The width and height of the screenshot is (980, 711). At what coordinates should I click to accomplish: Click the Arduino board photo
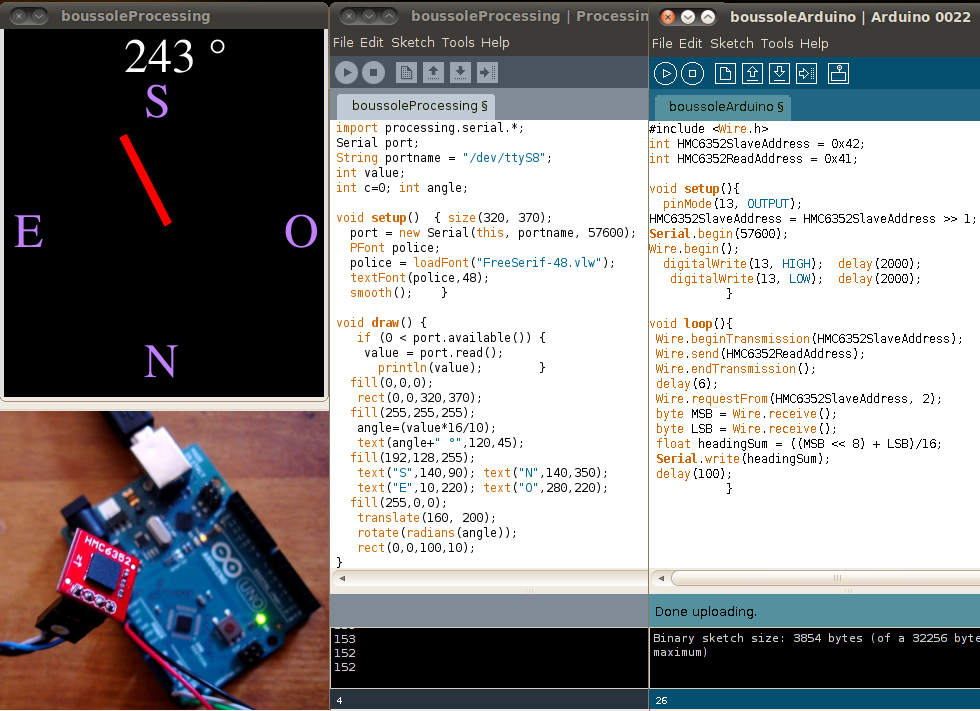tap(164, 560)
